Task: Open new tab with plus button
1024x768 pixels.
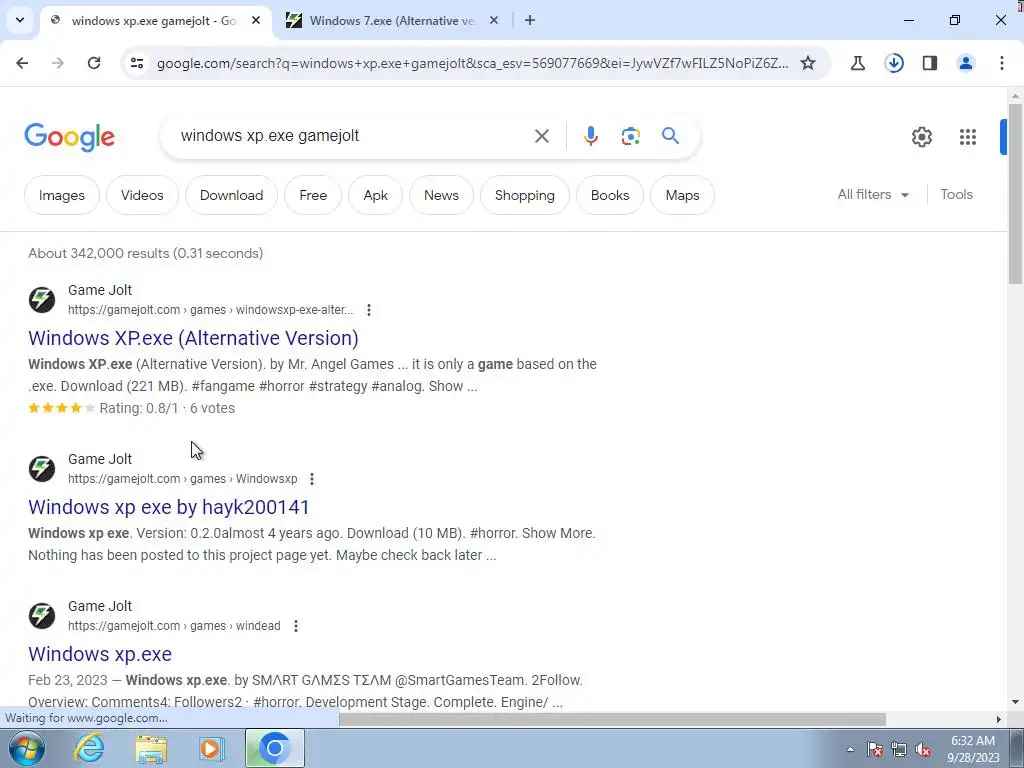Action: coord(530,20)
